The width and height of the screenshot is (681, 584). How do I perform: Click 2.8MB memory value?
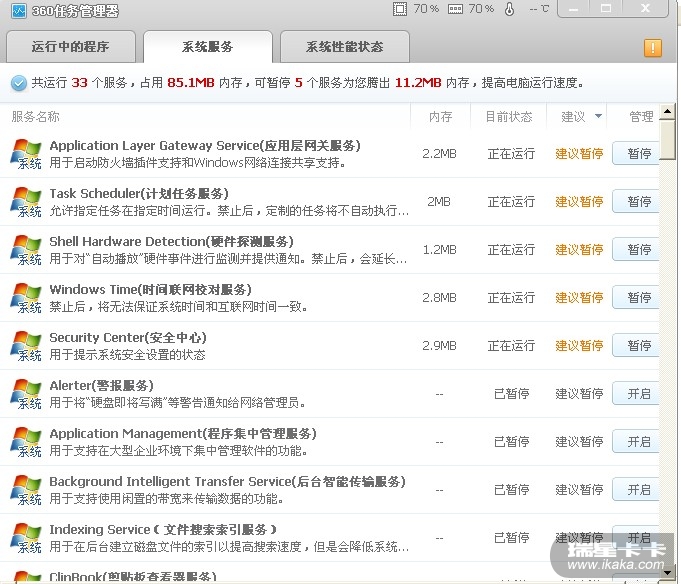[x=439, y=298]
